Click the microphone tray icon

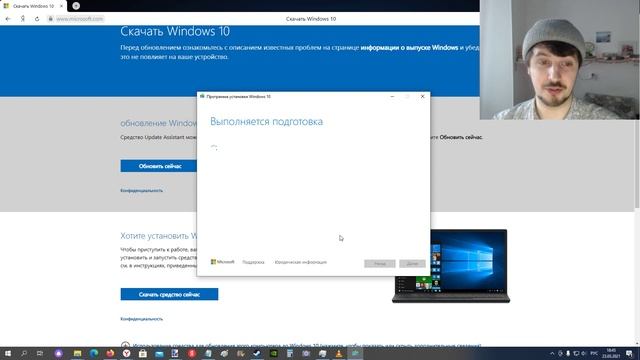(568, 353)
